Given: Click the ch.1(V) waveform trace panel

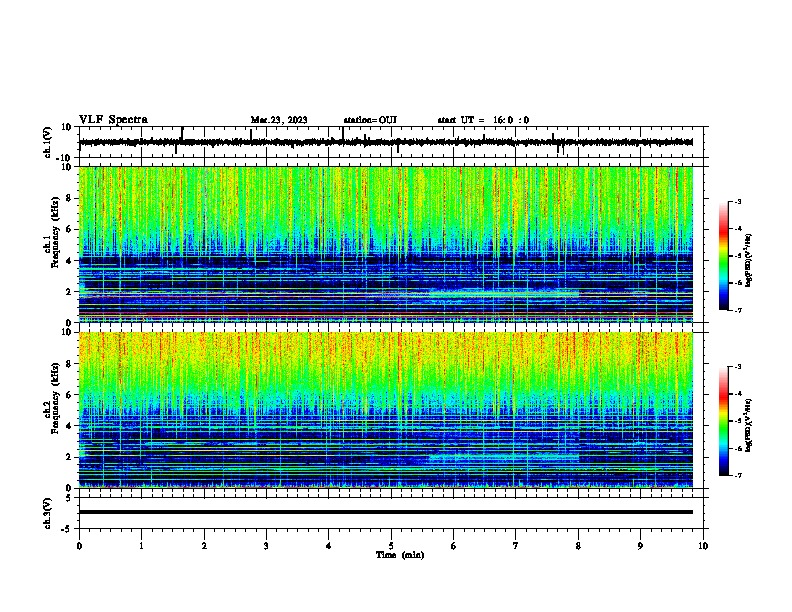Looking at the screenshot, I should [x=393, y=142].
